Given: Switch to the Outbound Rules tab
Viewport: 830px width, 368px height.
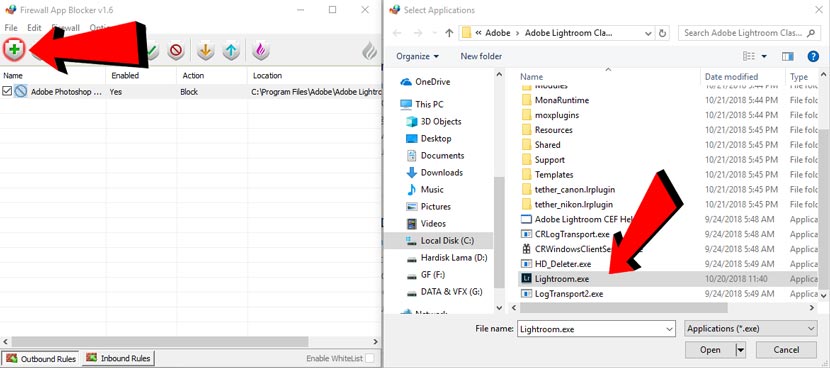Looking at the screenshot, I should 41,358.
